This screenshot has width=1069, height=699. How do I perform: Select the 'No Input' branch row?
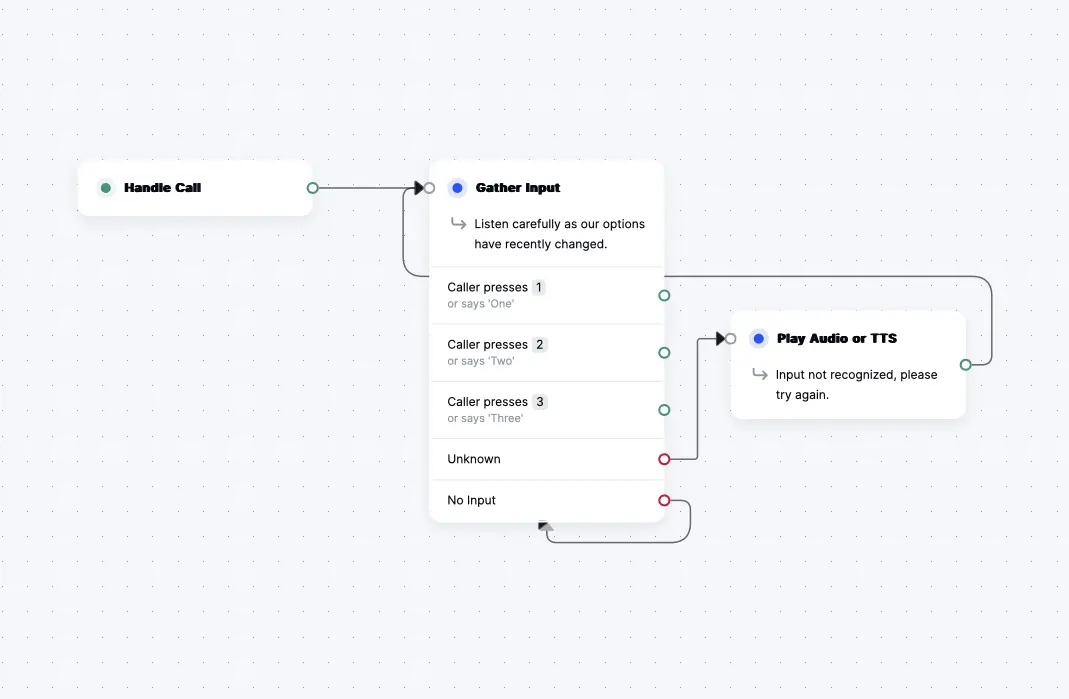(540, 500)
